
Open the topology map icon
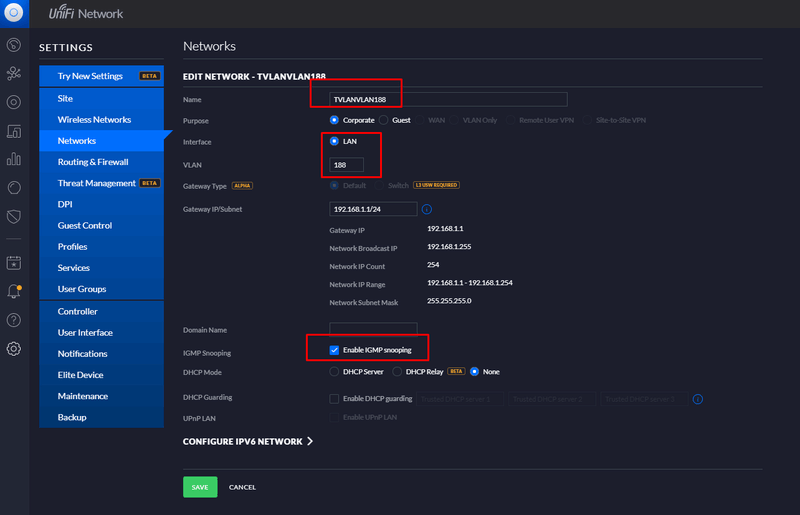(x=14, y=73)
